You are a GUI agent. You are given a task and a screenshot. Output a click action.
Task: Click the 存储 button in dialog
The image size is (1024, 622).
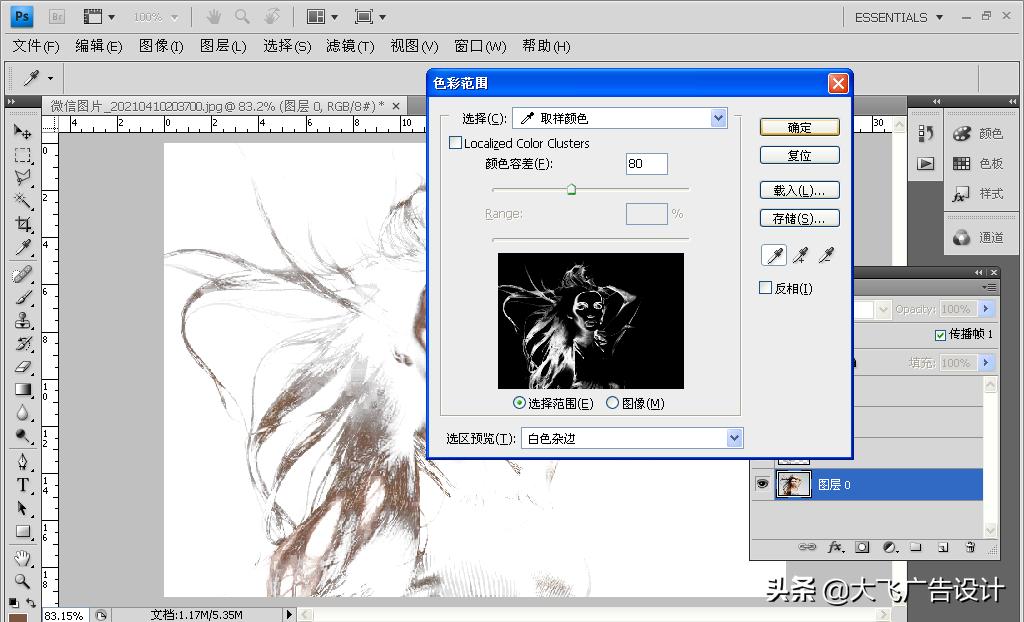tap(799, 218)
